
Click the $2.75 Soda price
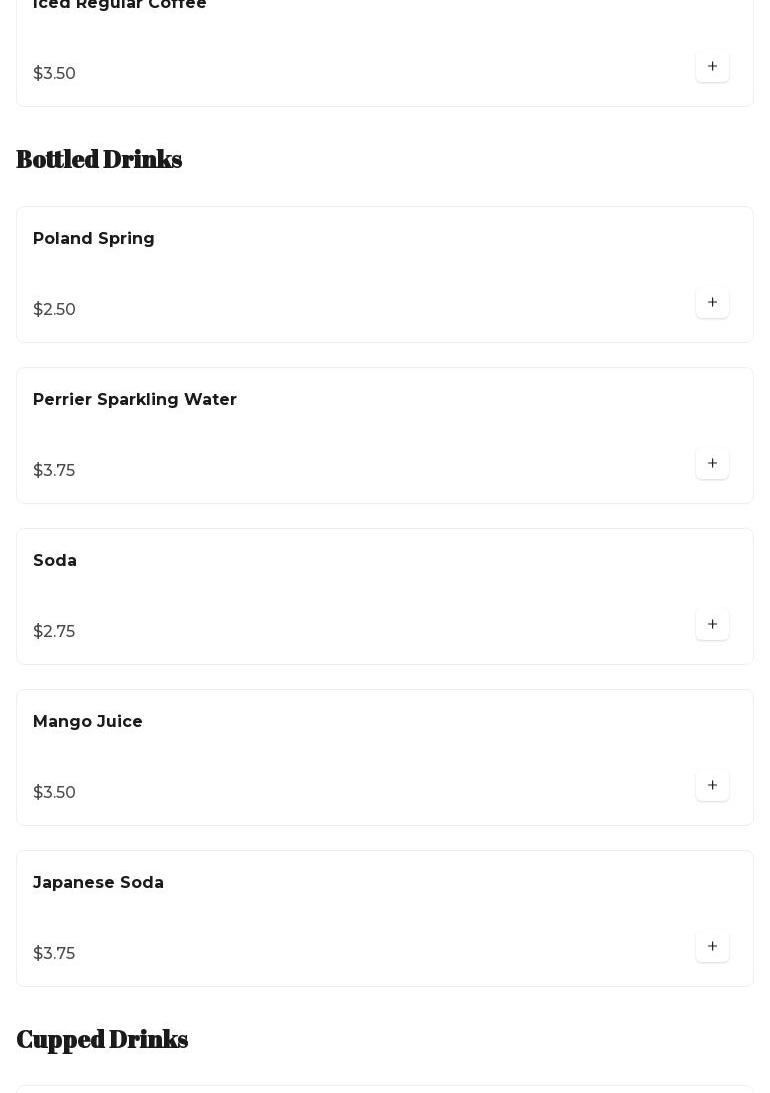54,632
